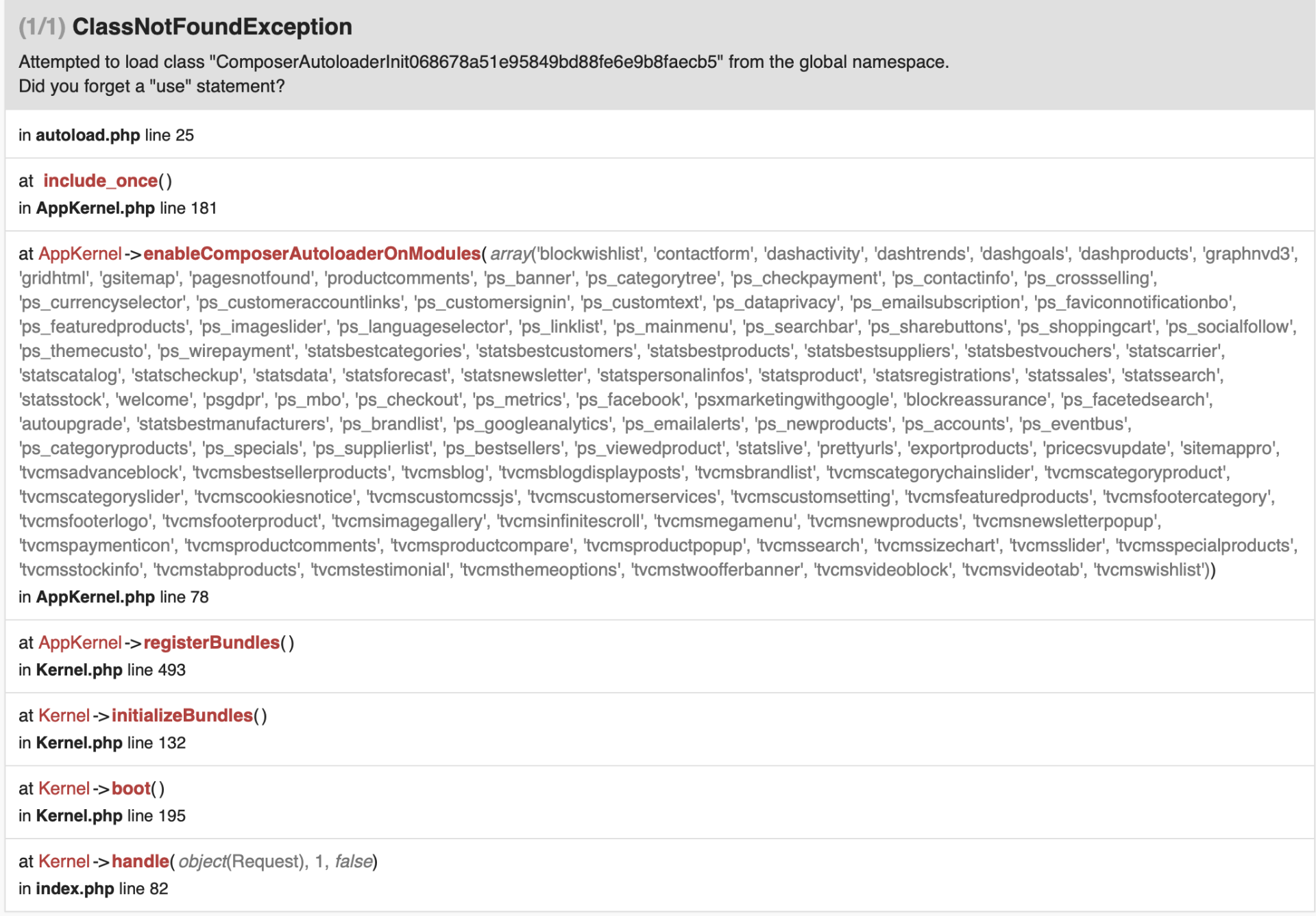Expand the array argument in trace

tap(511, 254)
